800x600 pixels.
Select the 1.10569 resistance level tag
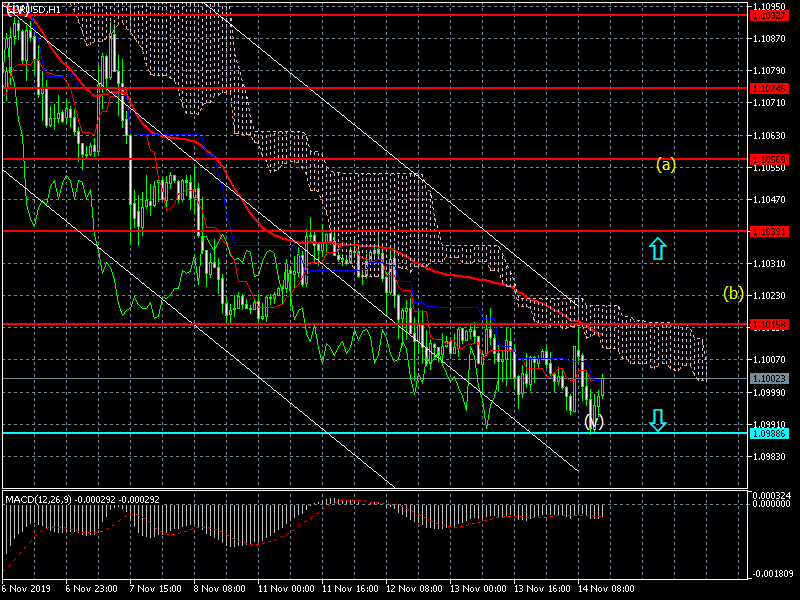click(x=769, y=159)
